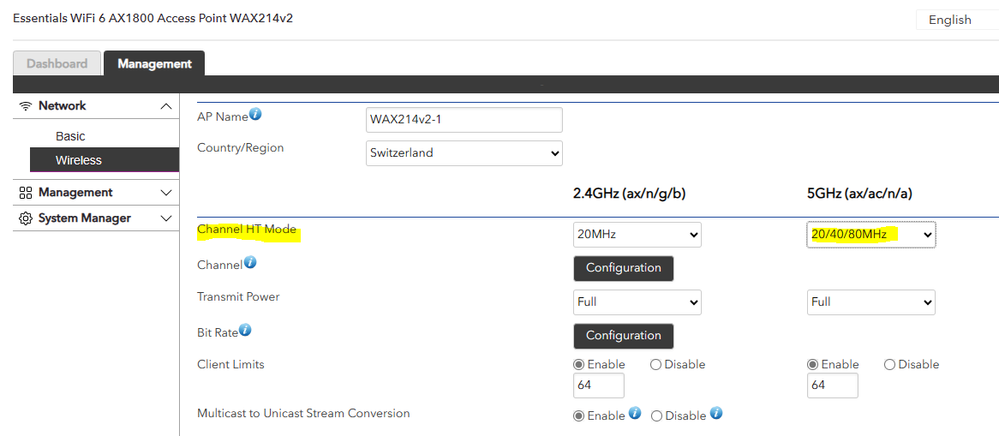Viewport: 999px width, 436px height.
Task: Expand the Management sidebar section chevron
Action: [x=166, y=193]
